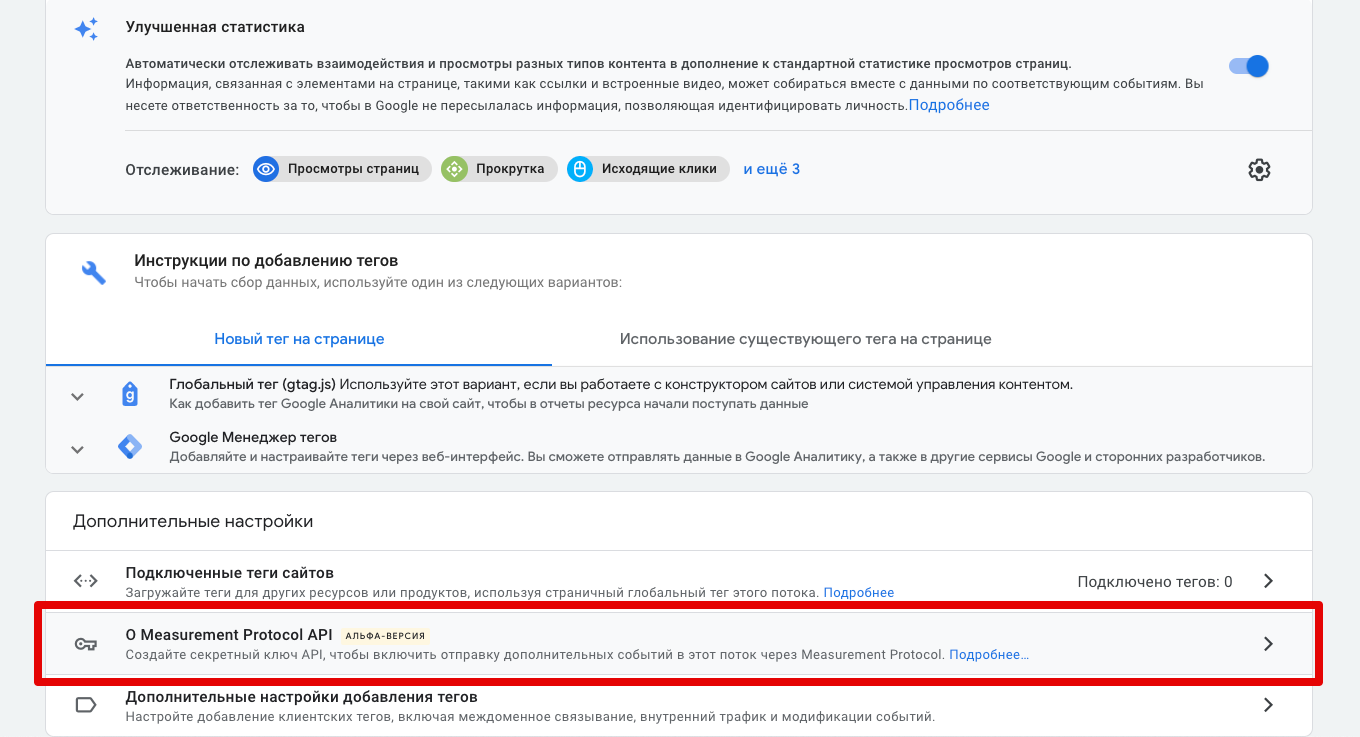Open enhanced measurement settings via gear icon
Viewport: 1360px width, 737px height.
(1259, 170)
